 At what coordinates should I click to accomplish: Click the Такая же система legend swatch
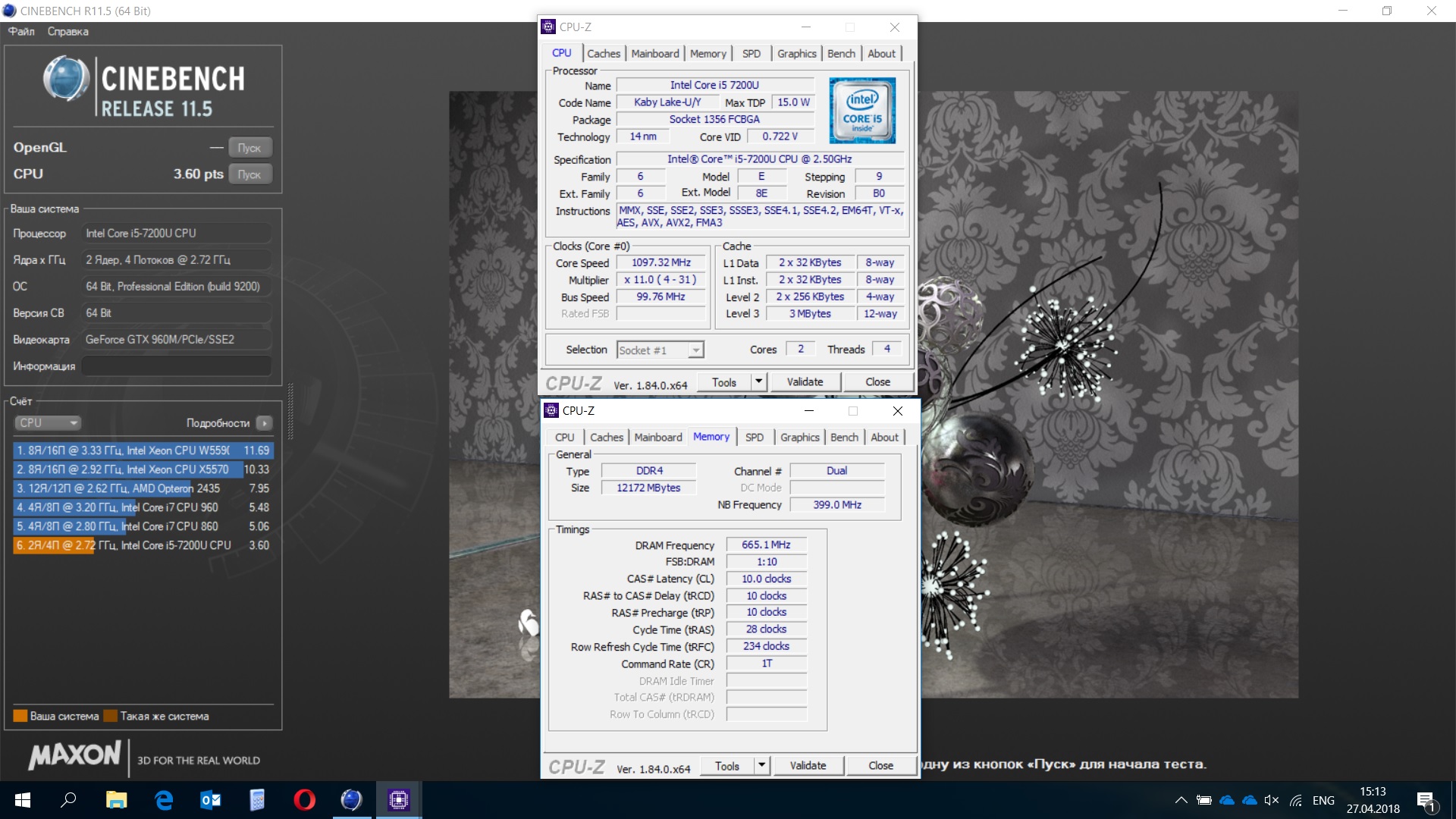(110, 716)
